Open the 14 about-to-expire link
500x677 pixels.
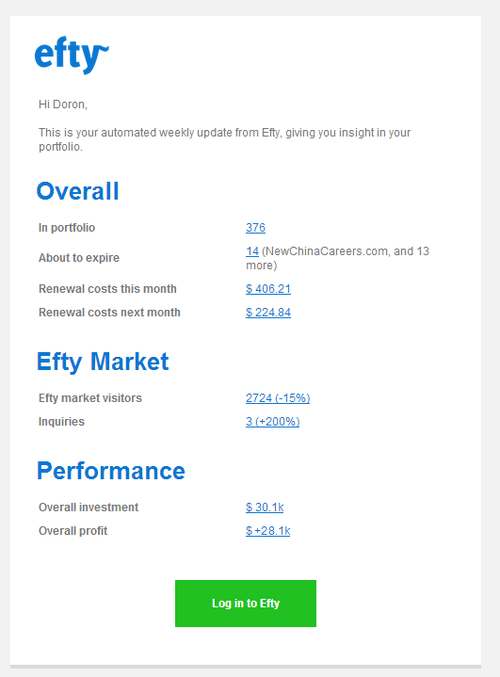click(252, 251)
